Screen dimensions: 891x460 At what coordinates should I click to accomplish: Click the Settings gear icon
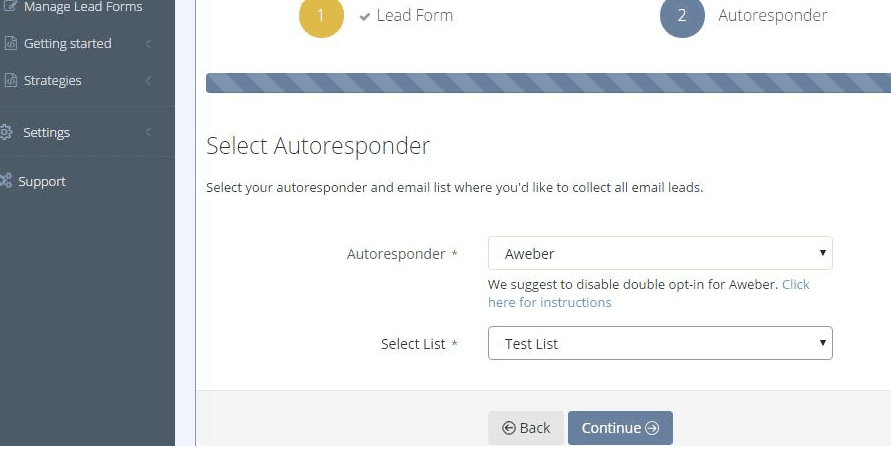(6, 132)
